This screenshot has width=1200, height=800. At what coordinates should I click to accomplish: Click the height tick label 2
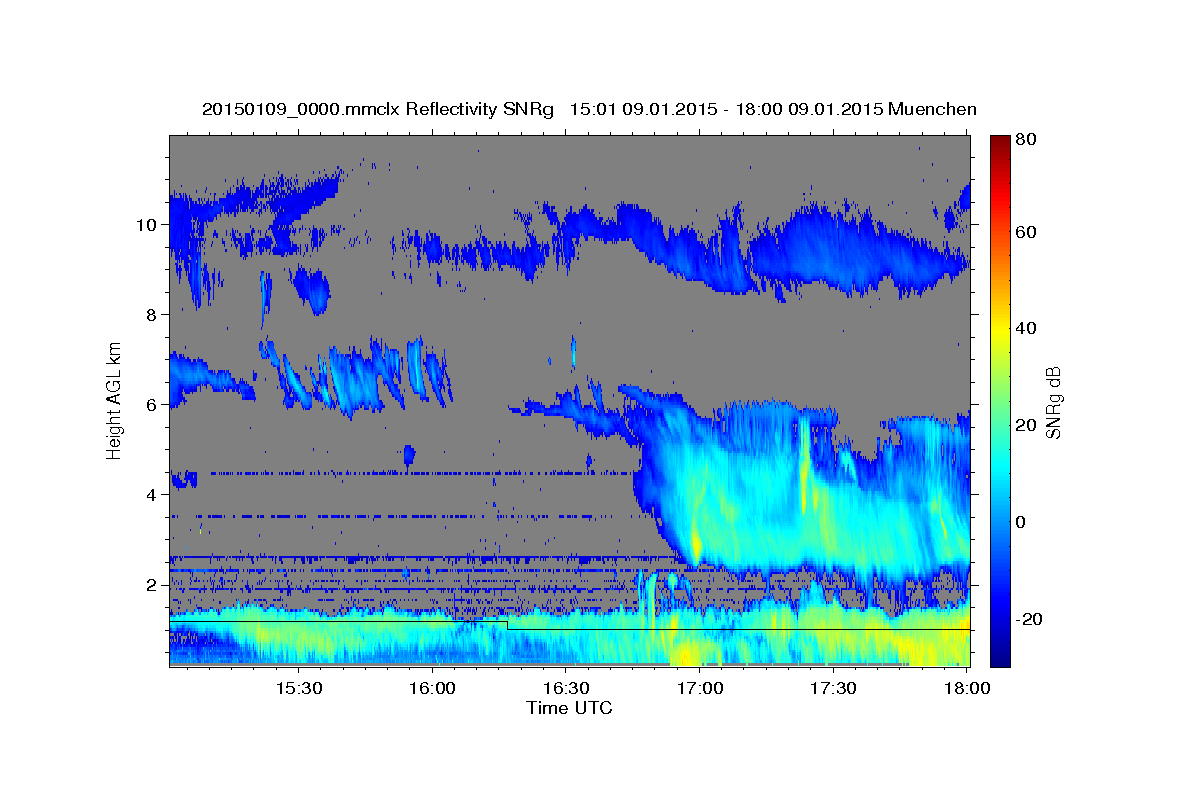coord(153,585)
